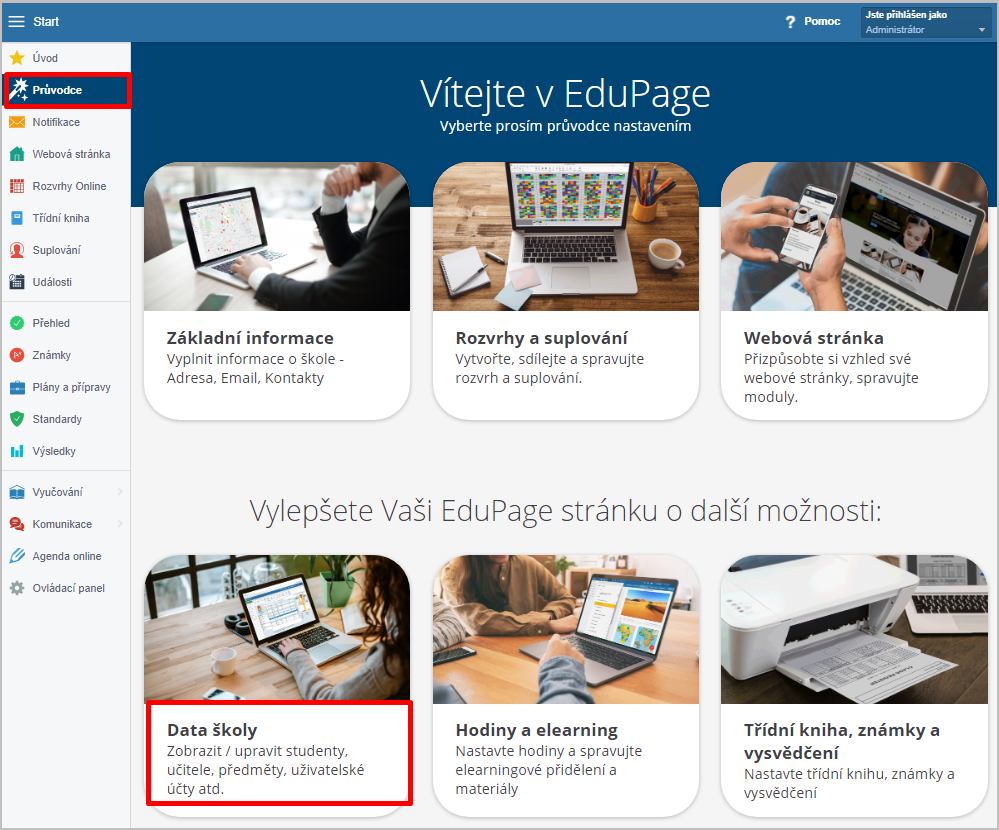
Task: Open Ovládací panel menu item
Action: pos(69,588)
